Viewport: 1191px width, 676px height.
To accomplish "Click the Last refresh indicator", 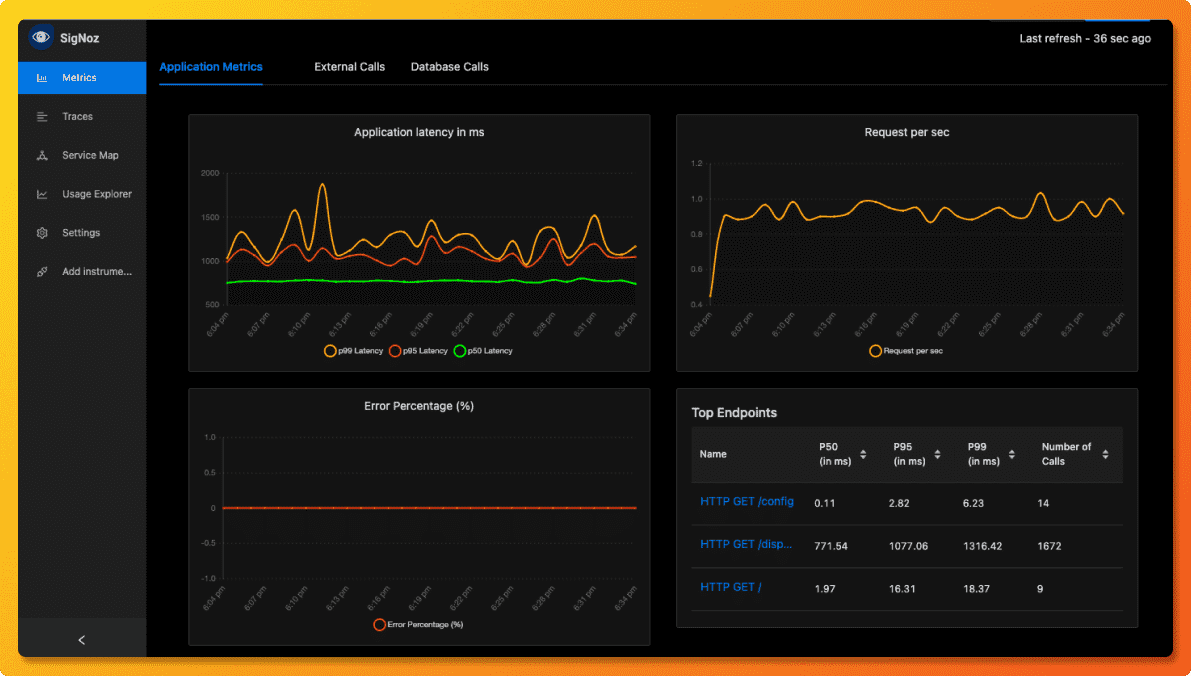I will [1084, 37].
